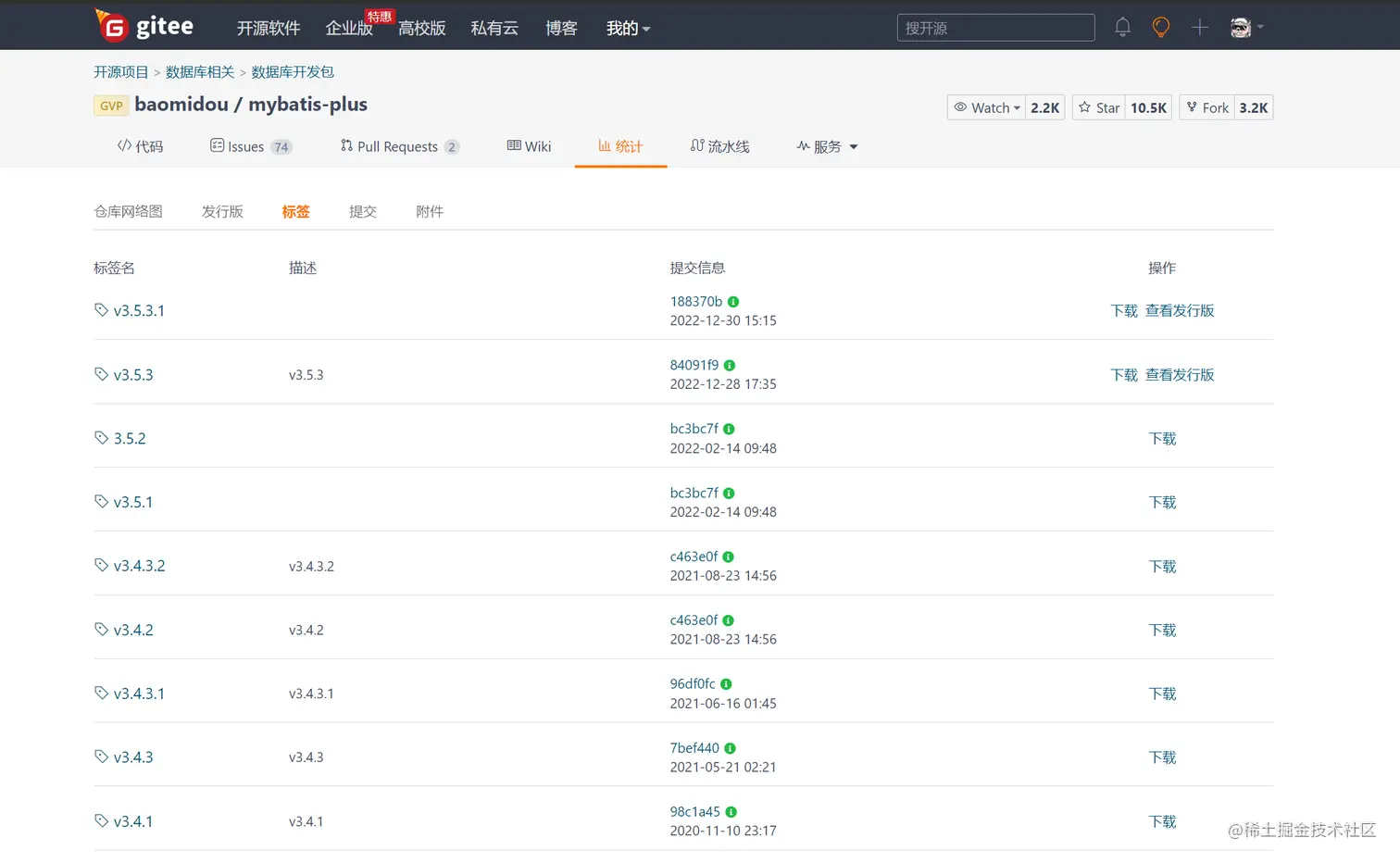Click the 数据库相关 breadcrumb link
Viewport: 1400px width, 863px height.
(200, 72)
